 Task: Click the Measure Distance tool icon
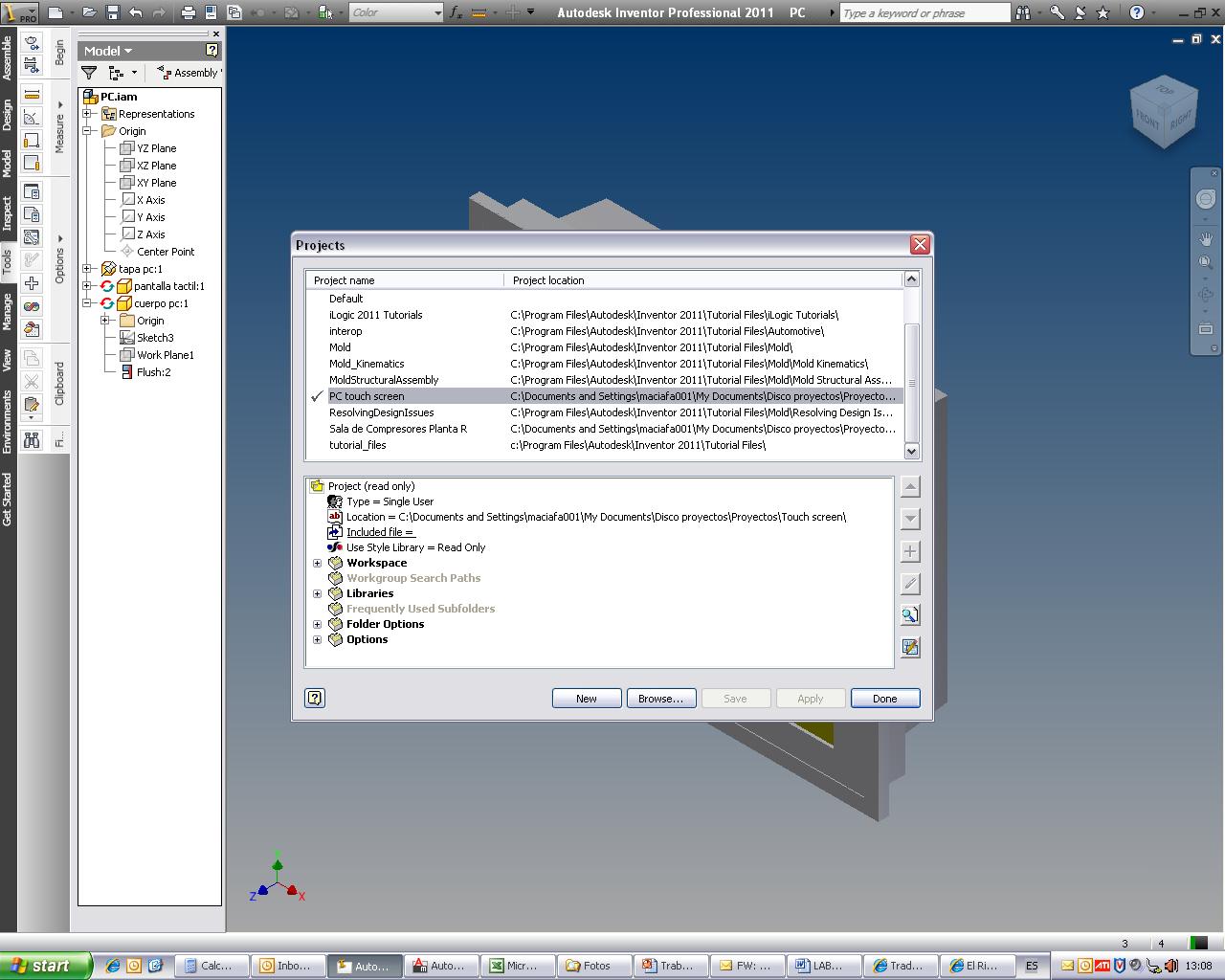pyautogui.click(x=32, y=94)
